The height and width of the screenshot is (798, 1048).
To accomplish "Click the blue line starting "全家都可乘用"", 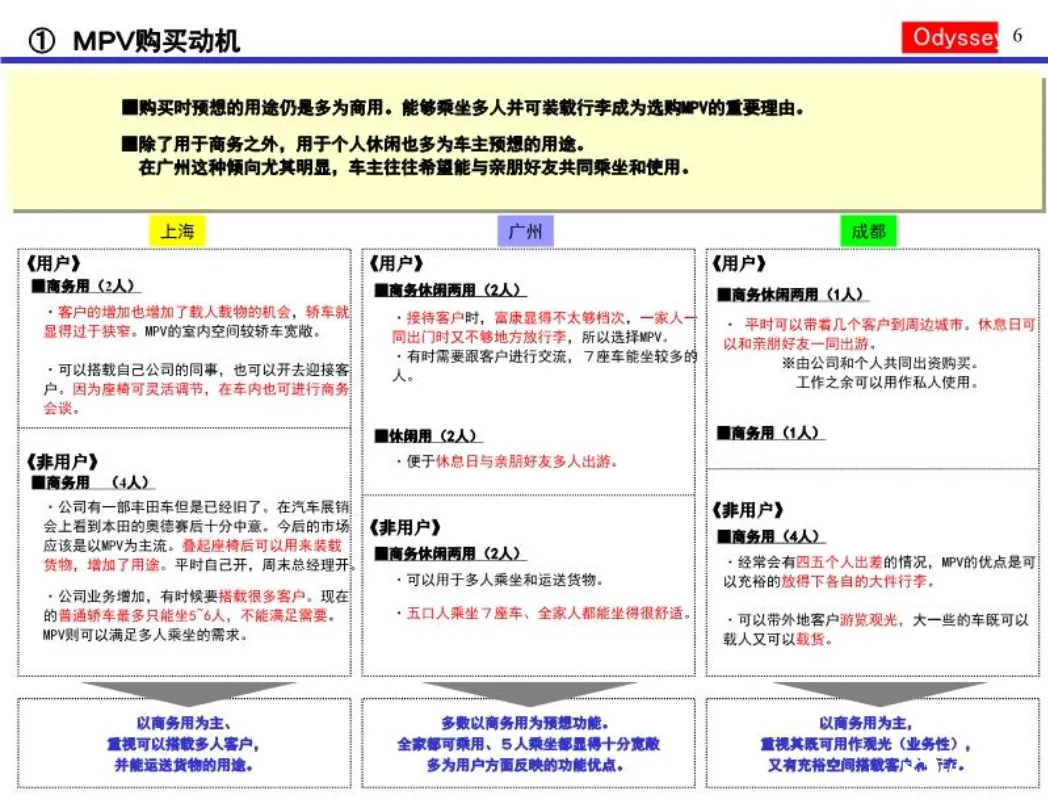I will (x=528, y=744).
